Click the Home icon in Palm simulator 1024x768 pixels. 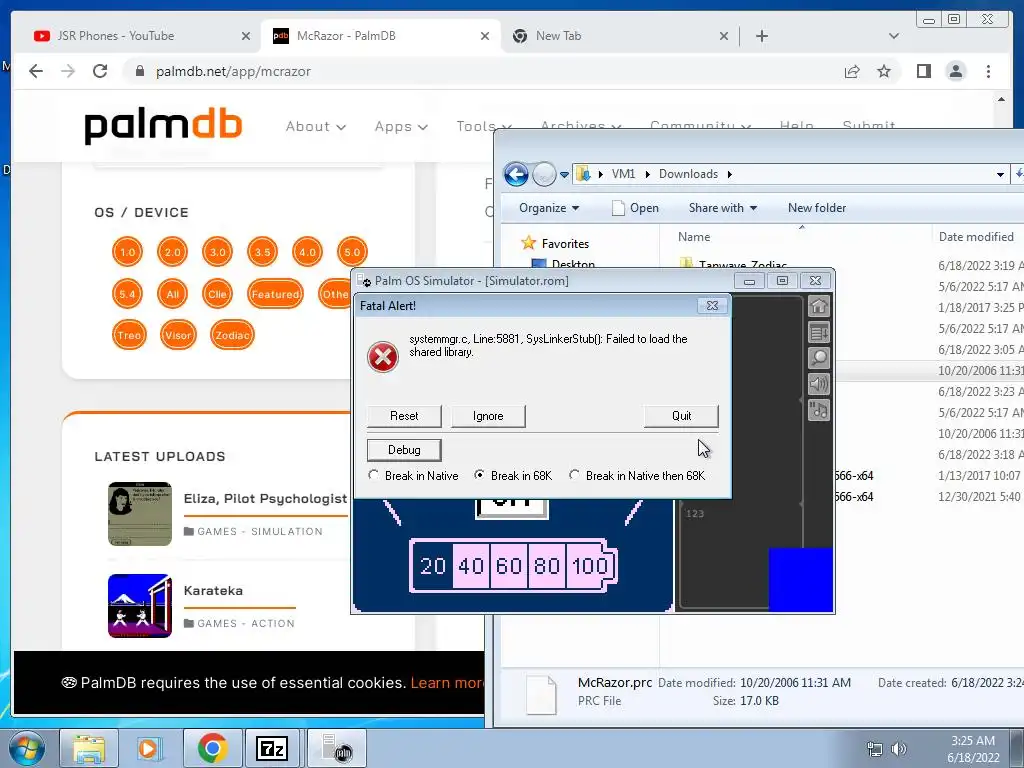819,306
